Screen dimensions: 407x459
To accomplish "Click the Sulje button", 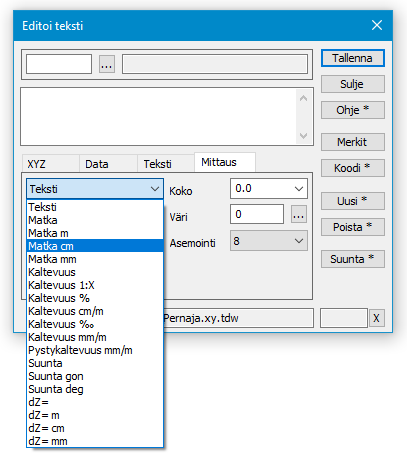I will coord(353,84).
